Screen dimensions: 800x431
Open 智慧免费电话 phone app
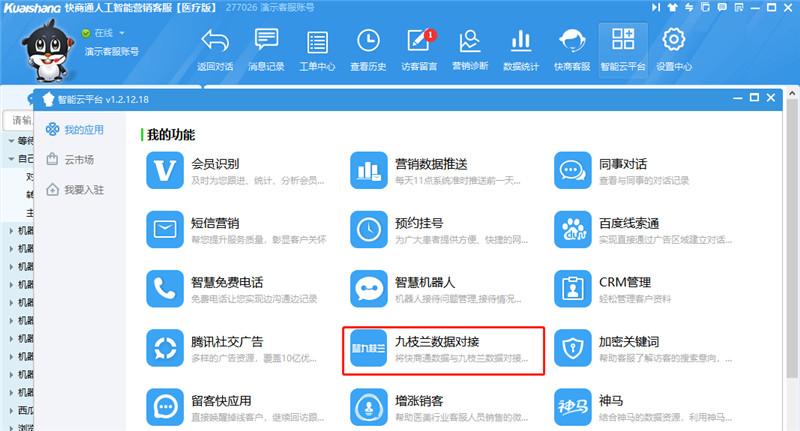[x=164, y=288]
